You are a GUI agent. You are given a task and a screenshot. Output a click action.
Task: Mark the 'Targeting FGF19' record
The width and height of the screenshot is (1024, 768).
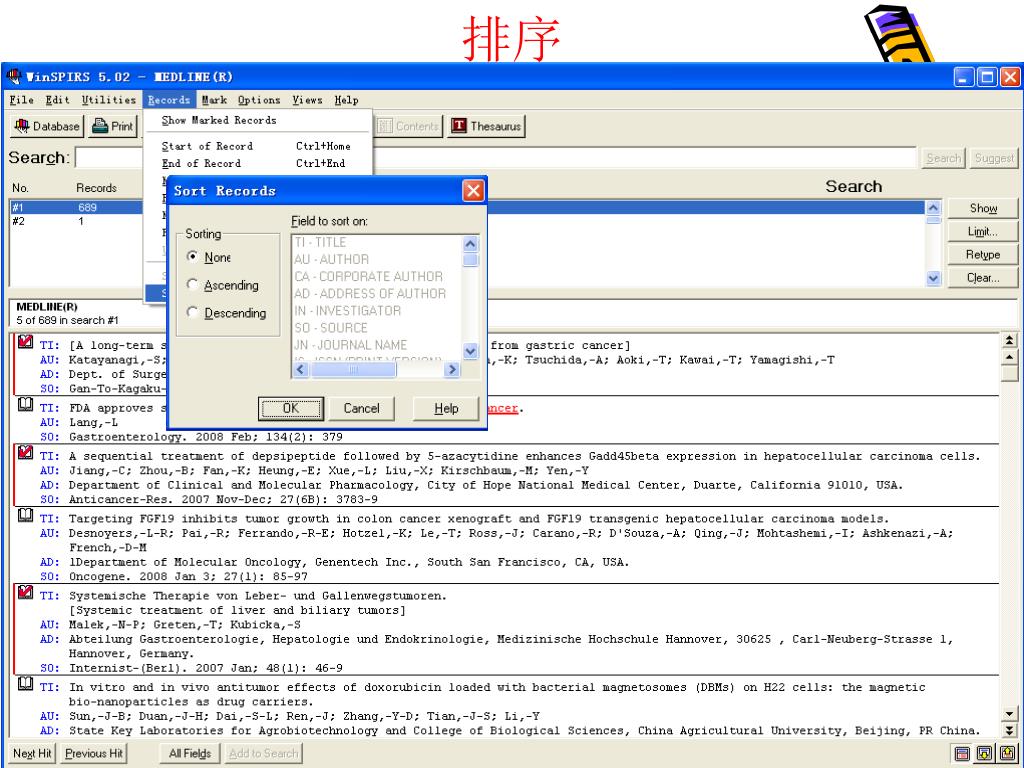[25, 515]
